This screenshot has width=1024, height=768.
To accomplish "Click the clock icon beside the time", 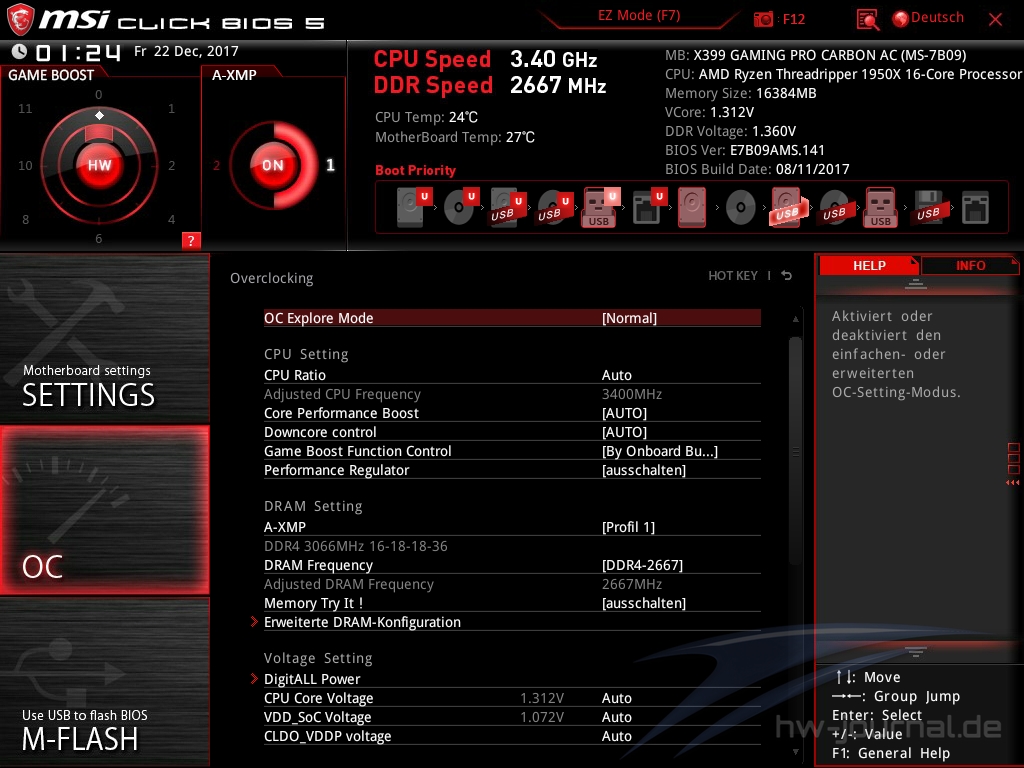I will [19, 52].
